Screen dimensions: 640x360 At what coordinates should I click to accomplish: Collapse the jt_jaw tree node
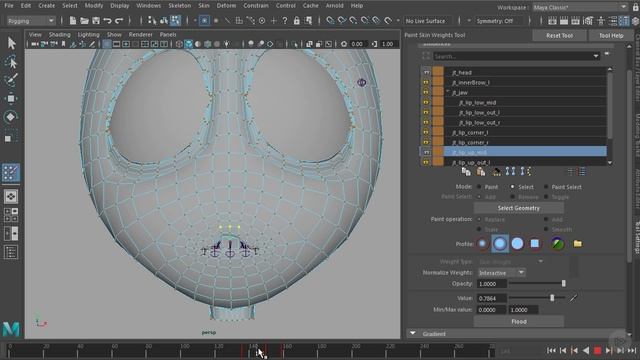[x=448, y=92]
